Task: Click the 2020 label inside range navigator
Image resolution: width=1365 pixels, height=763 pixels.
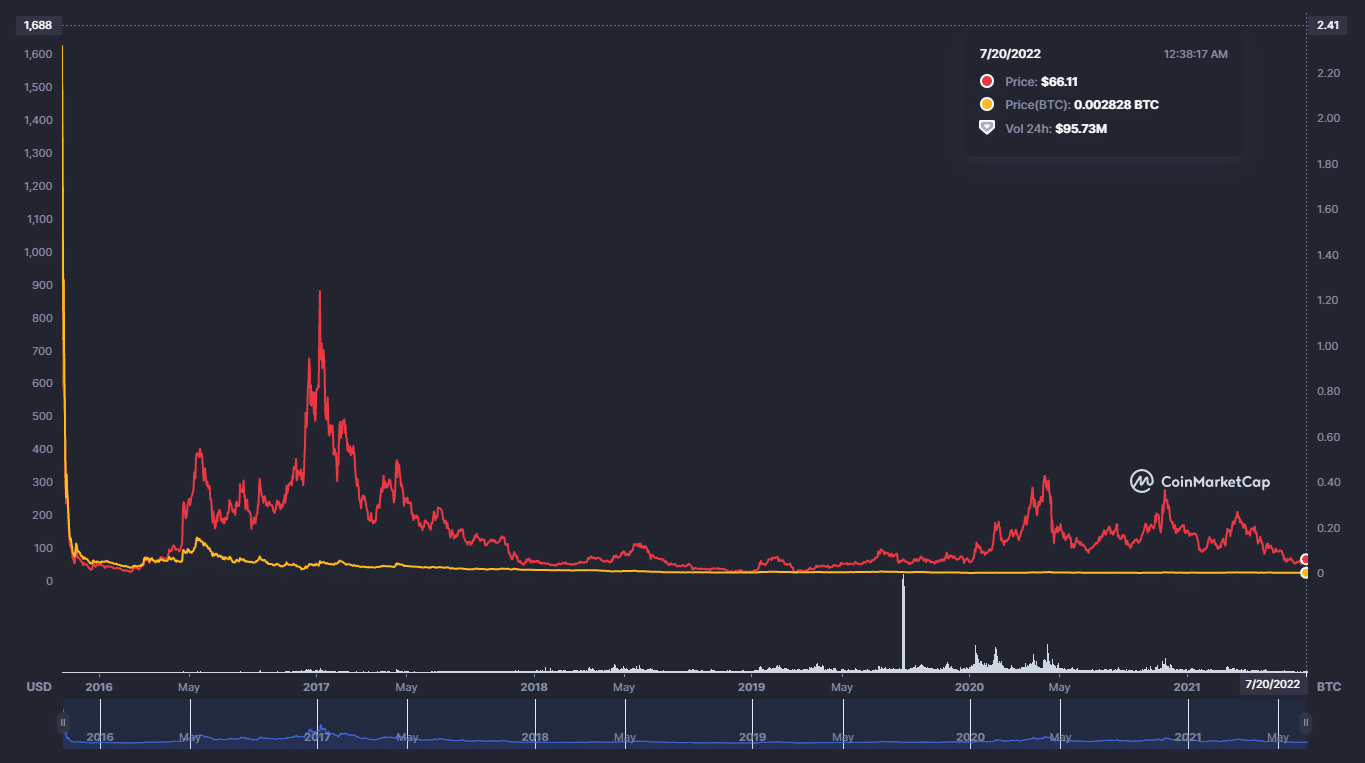Action: (969, 737)
